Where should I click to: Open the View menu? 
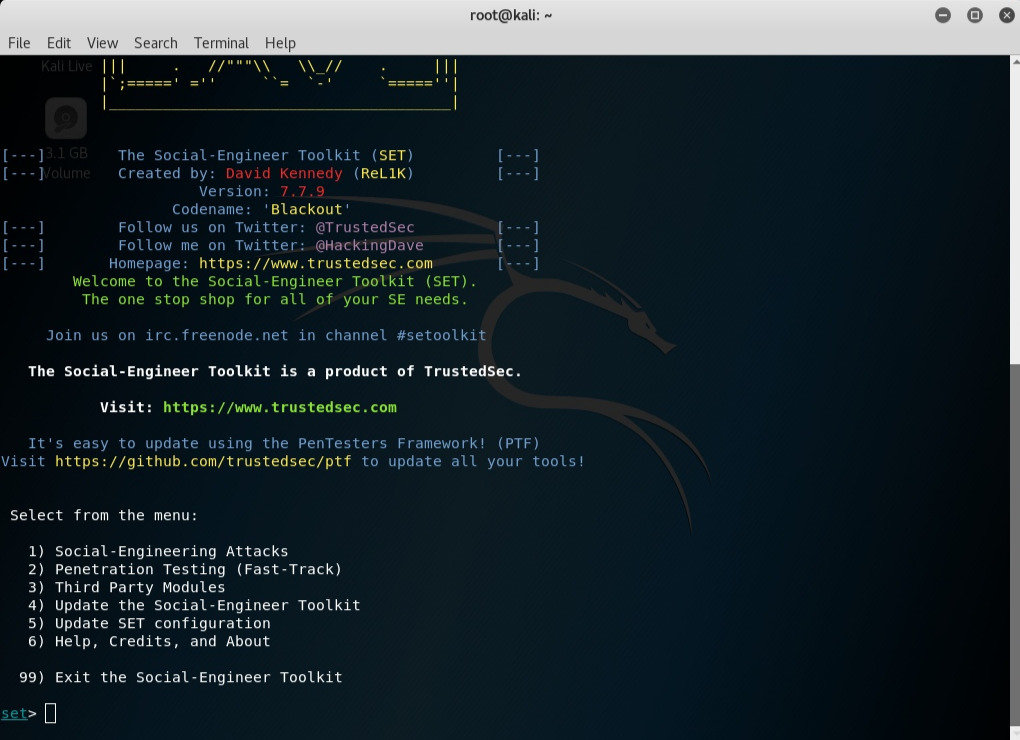click(102, 43)
